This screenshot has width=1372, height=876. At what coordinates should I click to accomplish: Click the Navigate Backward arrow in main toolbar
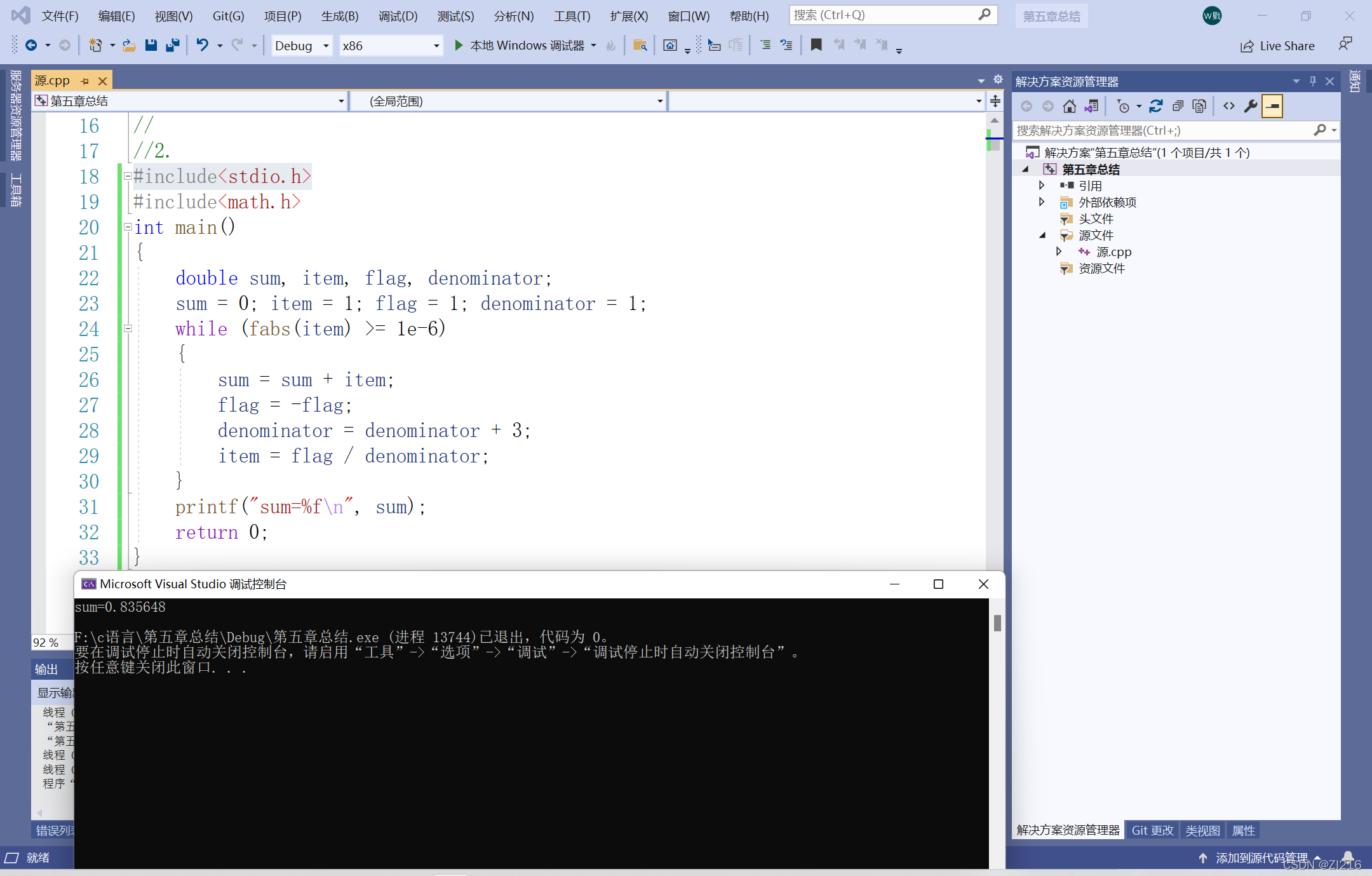pos(30,45)
